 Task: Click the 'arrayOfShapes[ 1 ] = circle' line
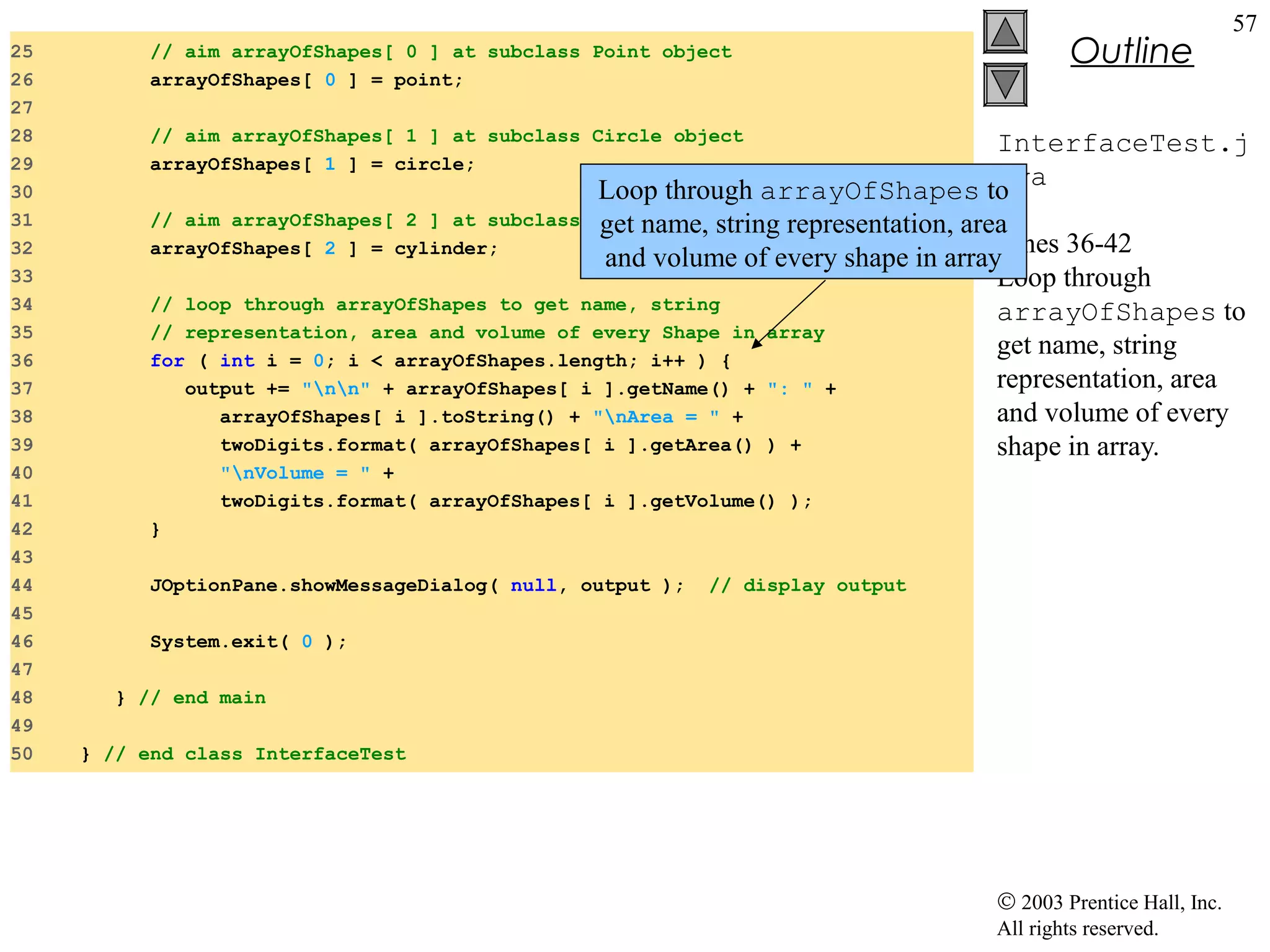pos(312,164)
